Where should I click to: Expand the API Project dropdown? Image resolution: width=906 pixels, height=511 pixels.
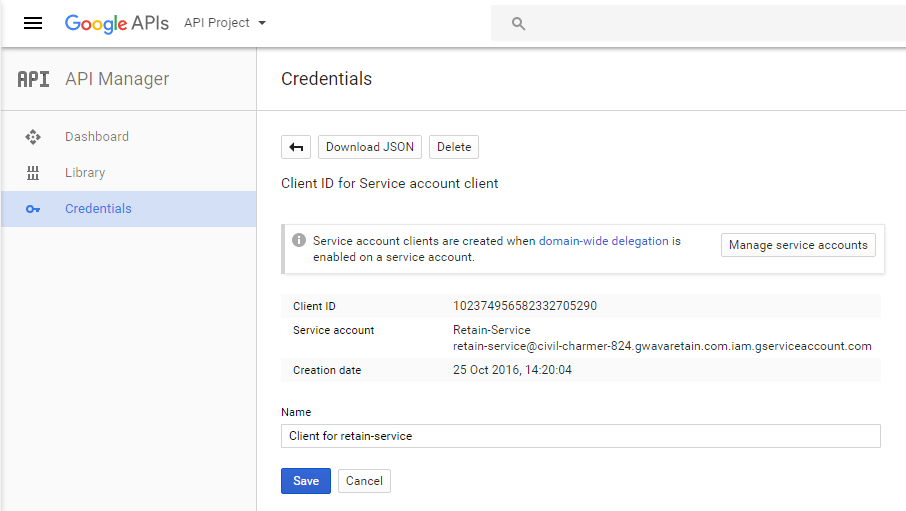225,23
